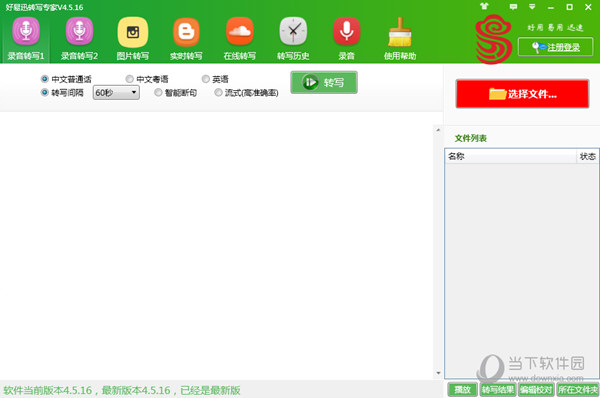This screenshot has height=398, width=600.
Task: Start 录音 red microphone recorder
Action: (347, 39)
